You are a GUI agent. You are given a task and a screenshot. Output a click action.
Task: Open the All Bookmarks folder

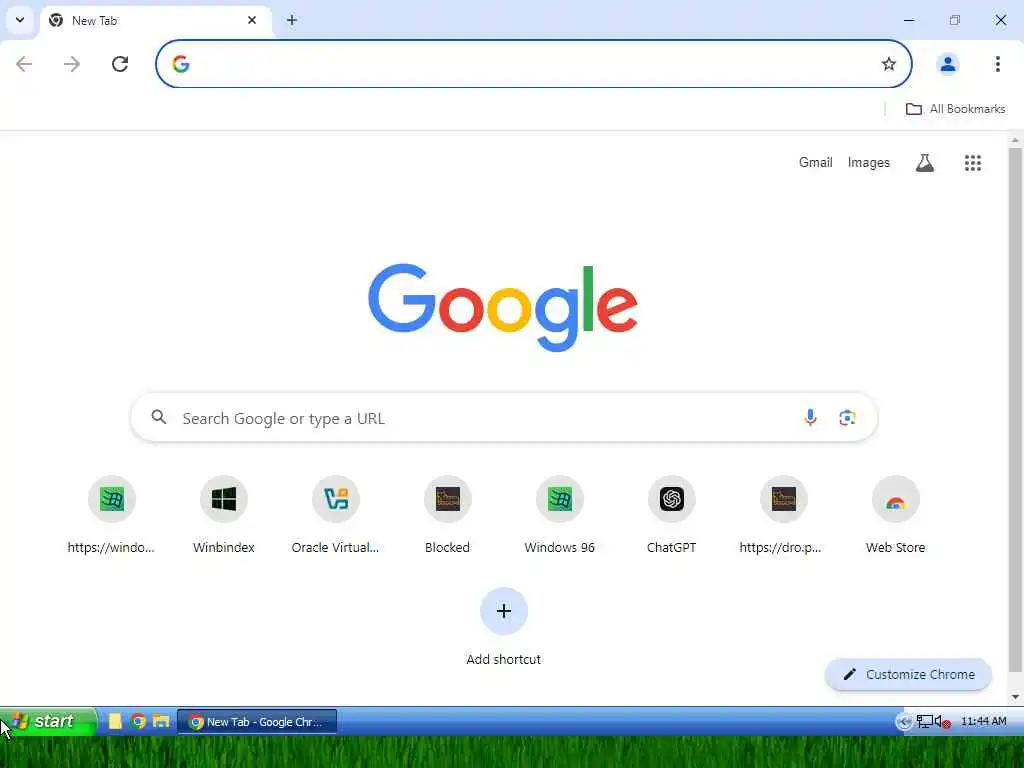(955, 109)
